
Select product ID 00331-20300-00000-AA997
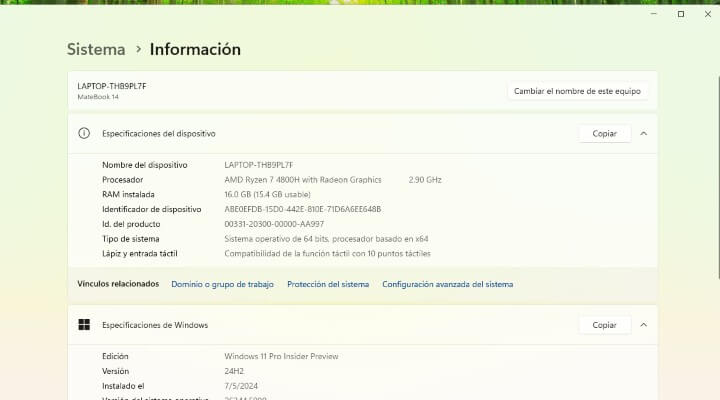pyautogui.click(x=274, y=224)
